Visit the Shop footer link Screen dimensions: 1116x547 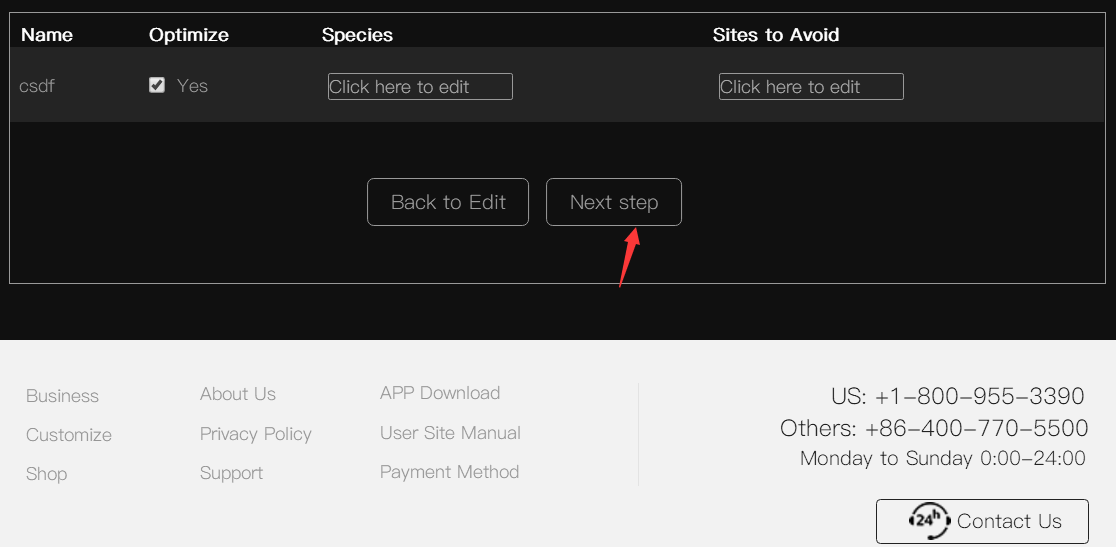click(46, 474)
